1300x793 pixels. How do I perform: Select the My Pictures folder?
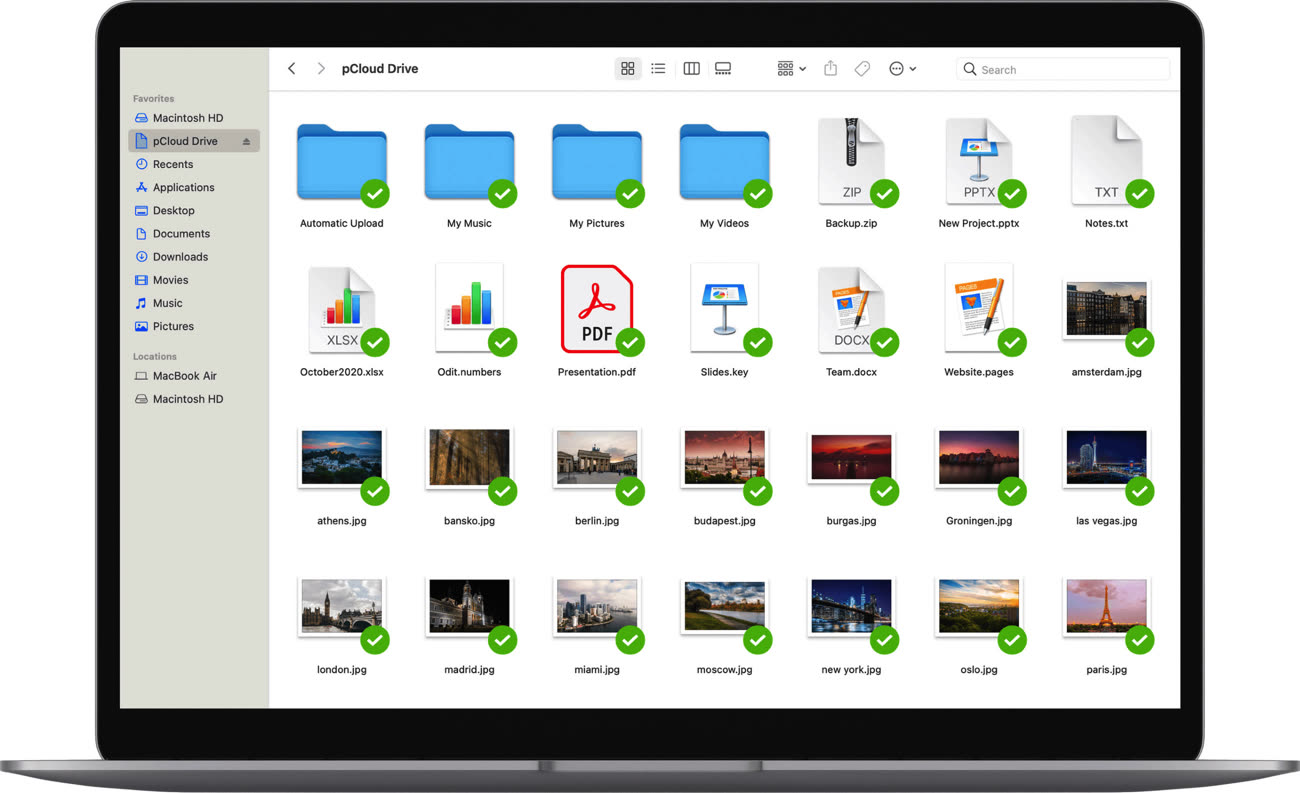point(597,163)
